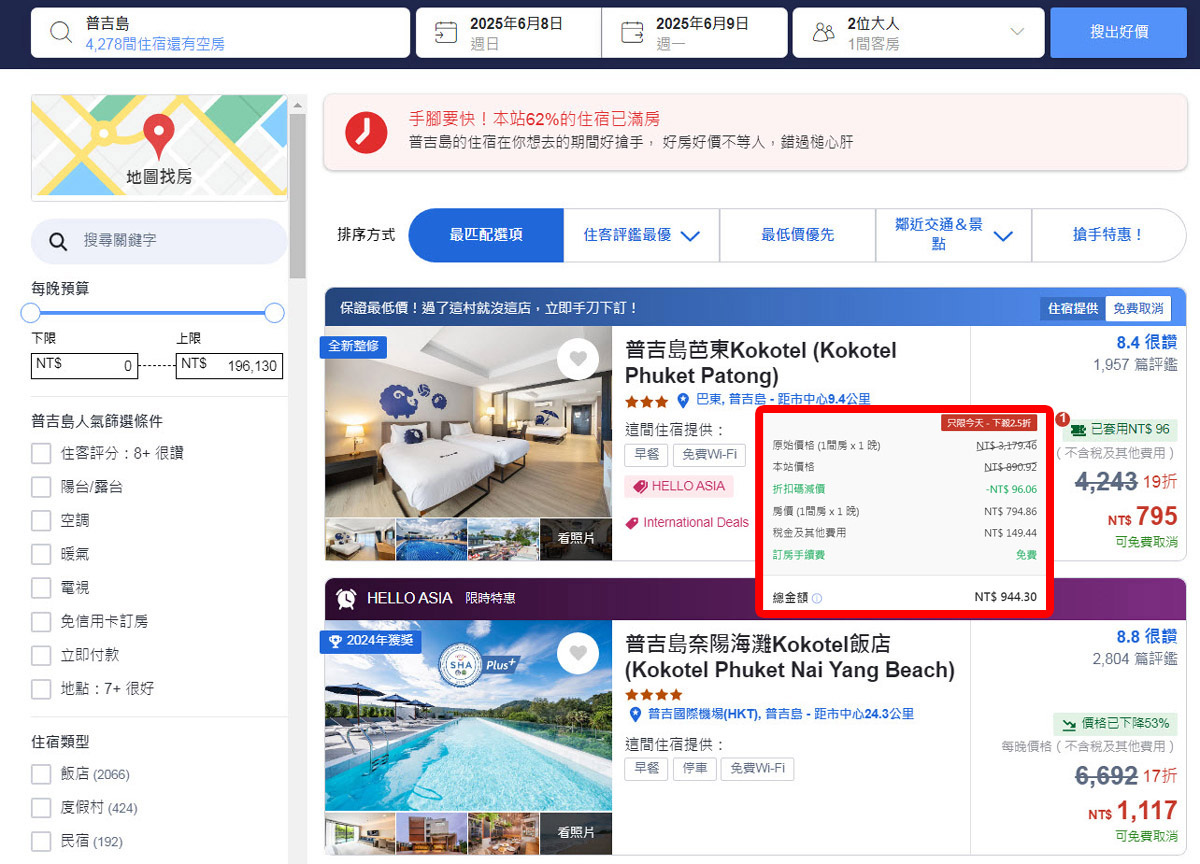1200x864 pixels.
Task: Tick the 暖氣 filter checkbox
Action: coord(41,554)
